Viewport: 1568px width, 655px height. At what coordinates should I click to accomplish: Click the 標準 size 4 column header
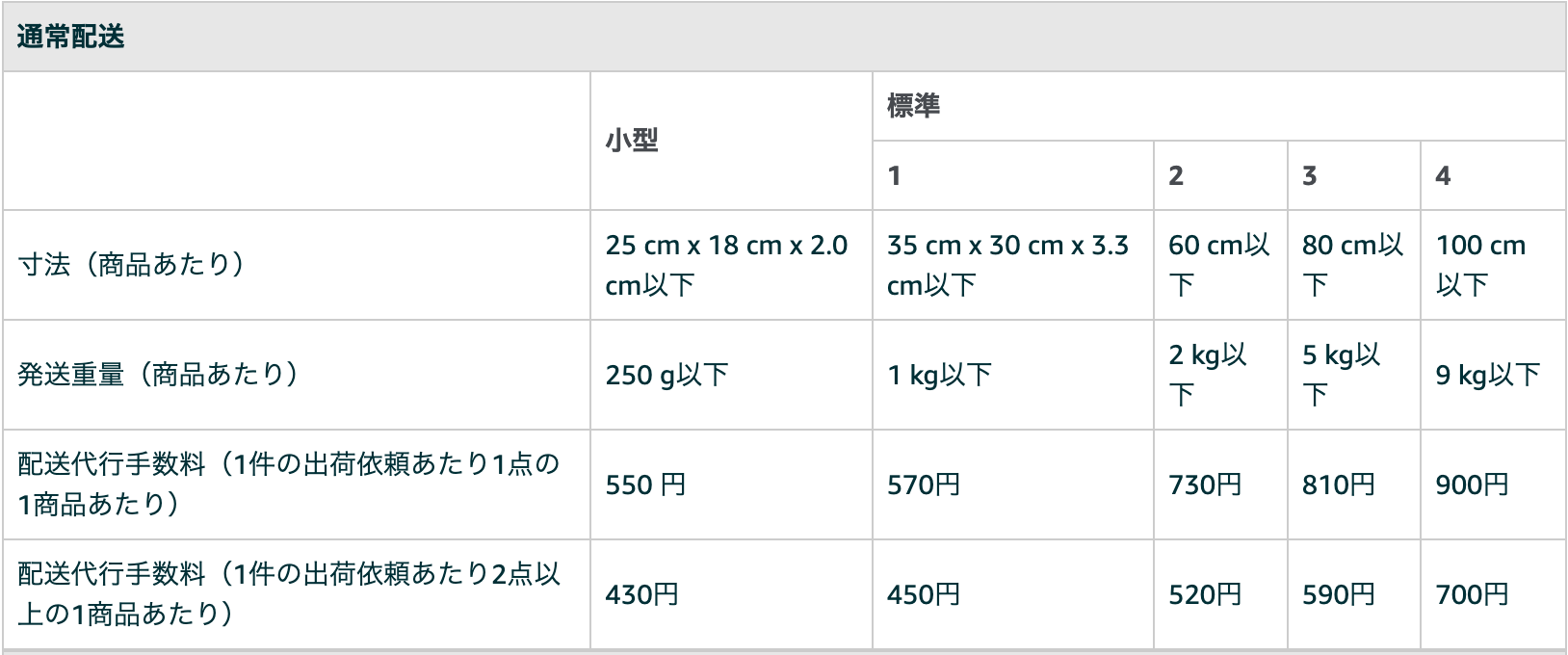coord(1443,176)
